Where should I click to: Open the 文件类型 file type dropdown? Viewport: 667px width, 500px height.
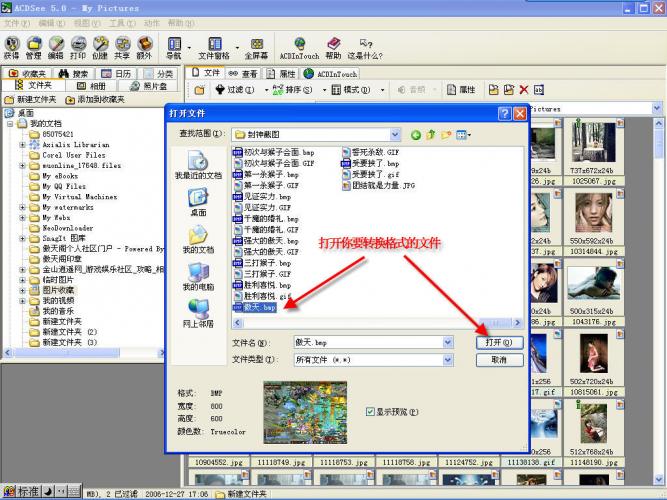446,359
